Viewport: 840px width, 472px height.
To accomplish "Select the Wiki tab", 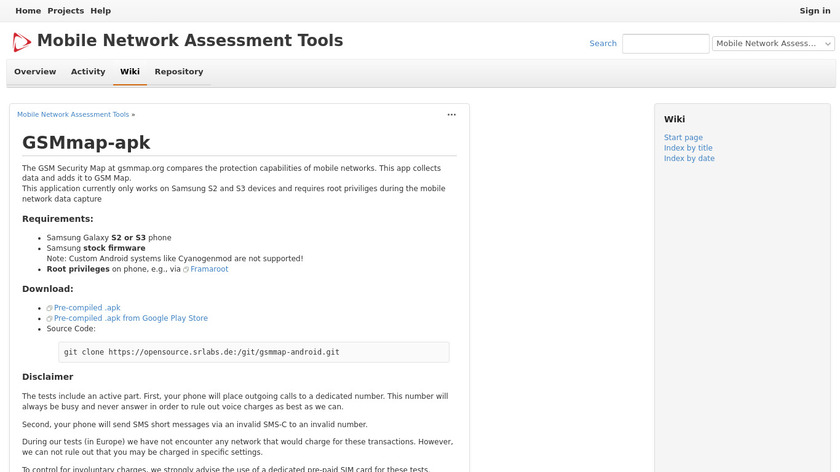I will pos(130,72).
